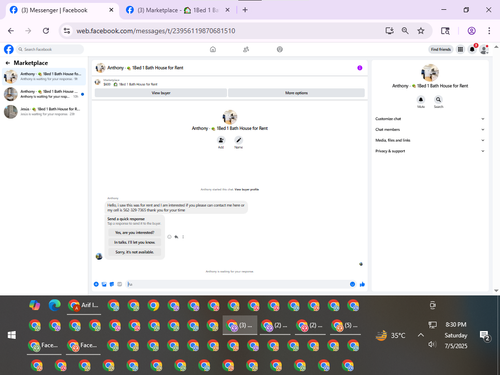Screen dimensions: 500x375
Task: Click the listing thumbnail in Marketplace banner
Action: pos(98,82)
